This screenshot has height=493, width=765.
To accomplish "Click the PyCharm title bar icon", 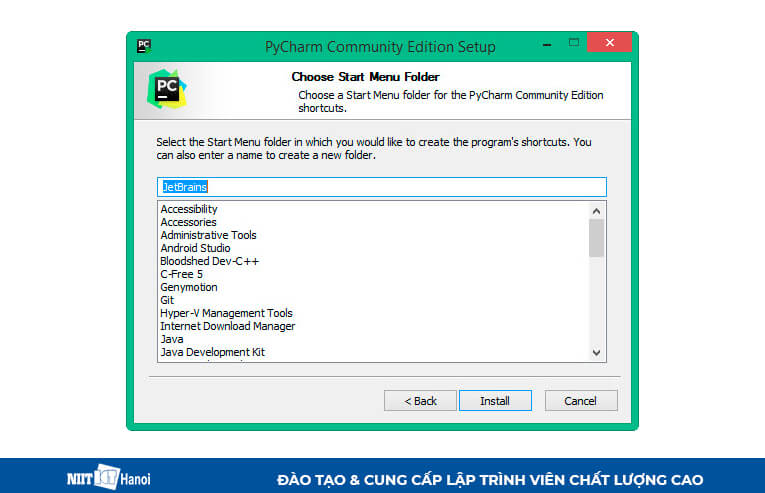I will [x=144, y=46].
